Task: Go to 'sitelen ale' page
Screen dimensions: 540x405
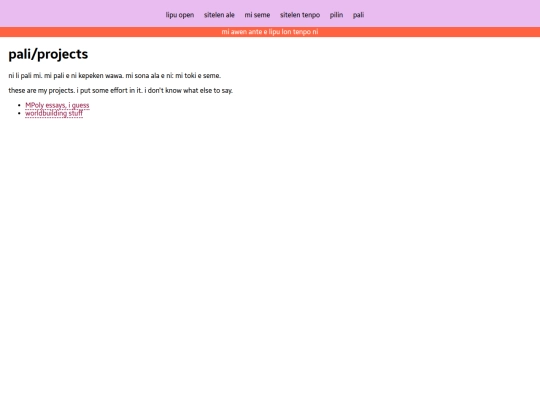Action: [219, 15]
